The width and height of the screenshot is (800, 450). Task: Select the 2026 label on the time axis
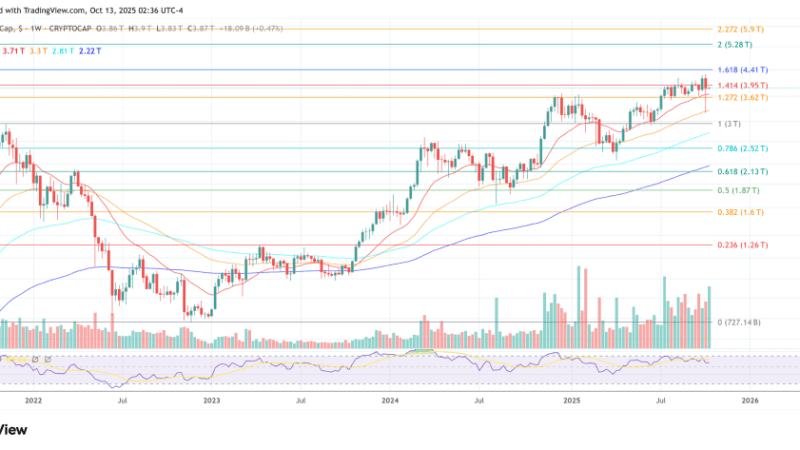[x=749, y=399]
